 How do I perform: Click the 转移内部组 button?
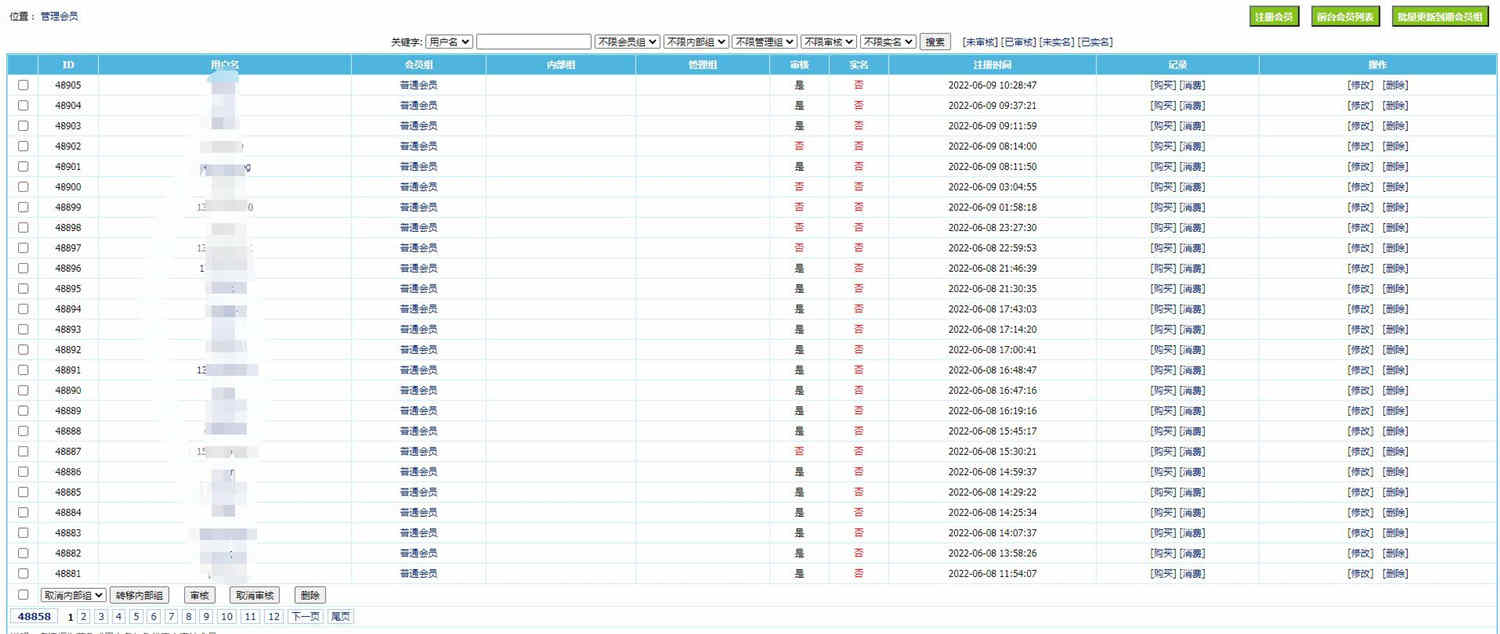tap(141, 594)
